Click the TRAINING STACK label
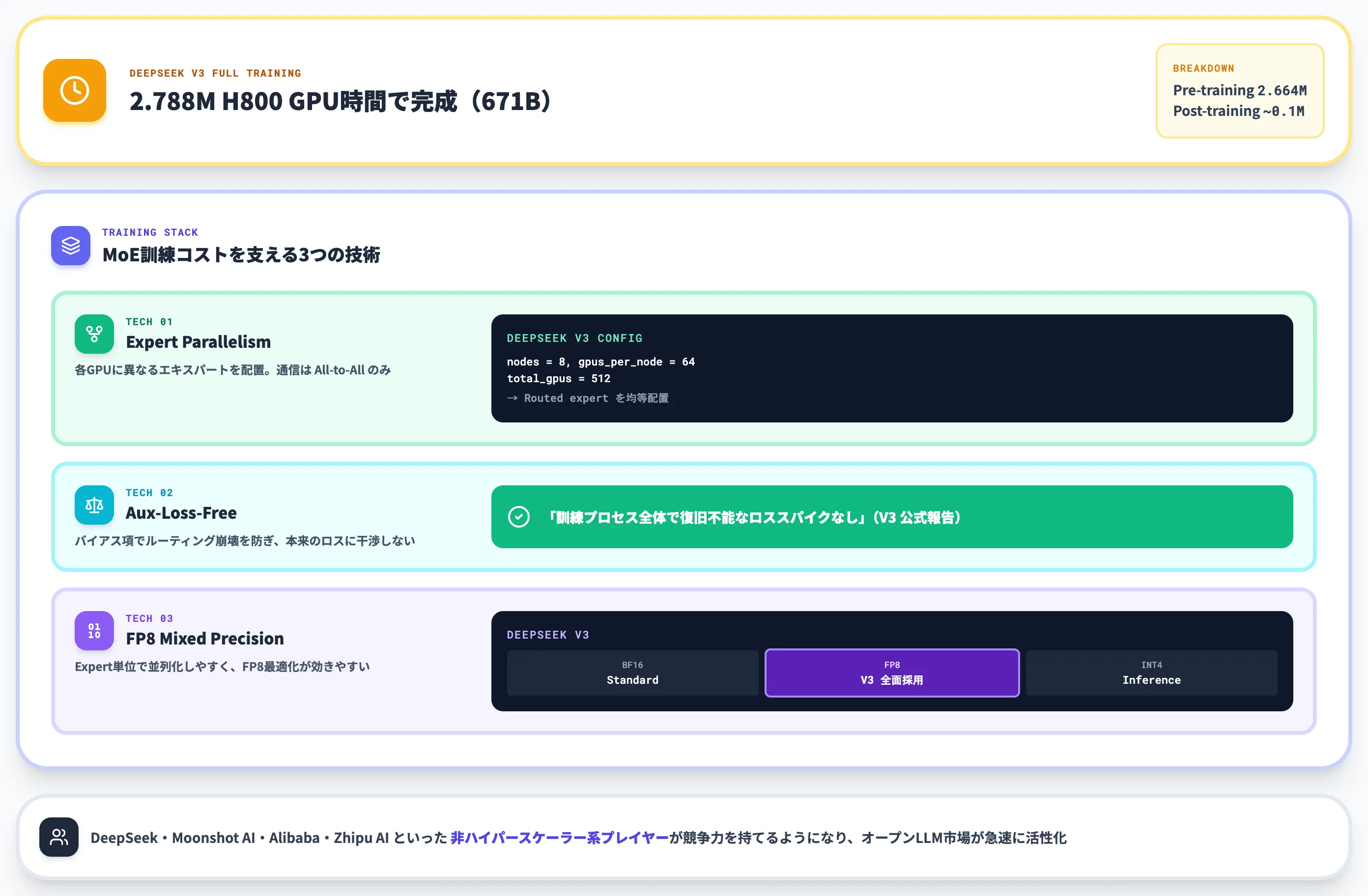The image size is (1368, 896). coord(150,232)
